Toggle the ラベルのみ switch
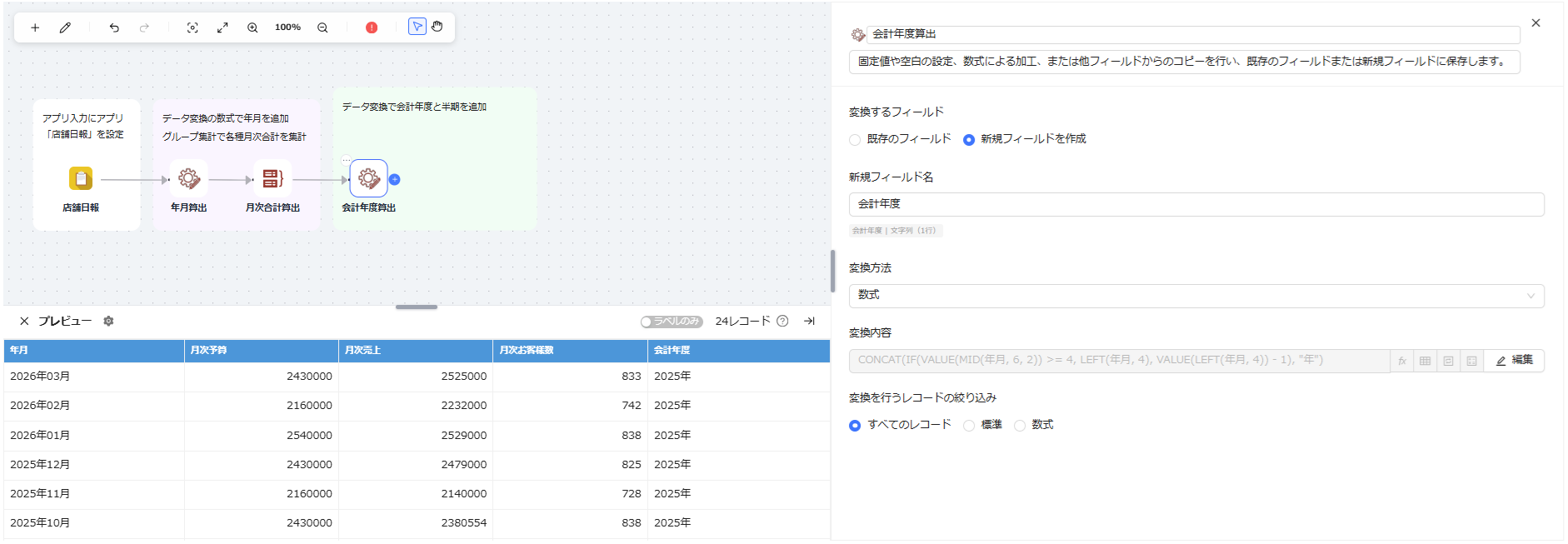 (x=672, y=322)
